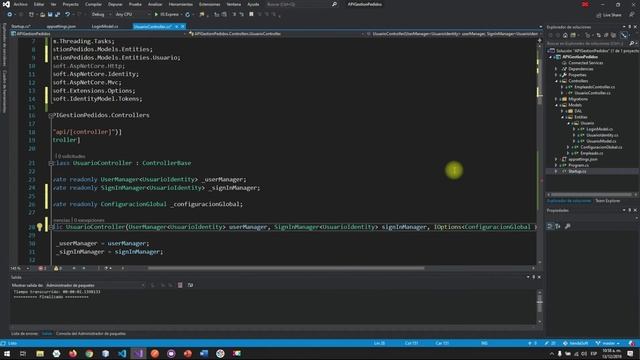
Task: Click the Live Share button
Action: click(x=609, y=15)
